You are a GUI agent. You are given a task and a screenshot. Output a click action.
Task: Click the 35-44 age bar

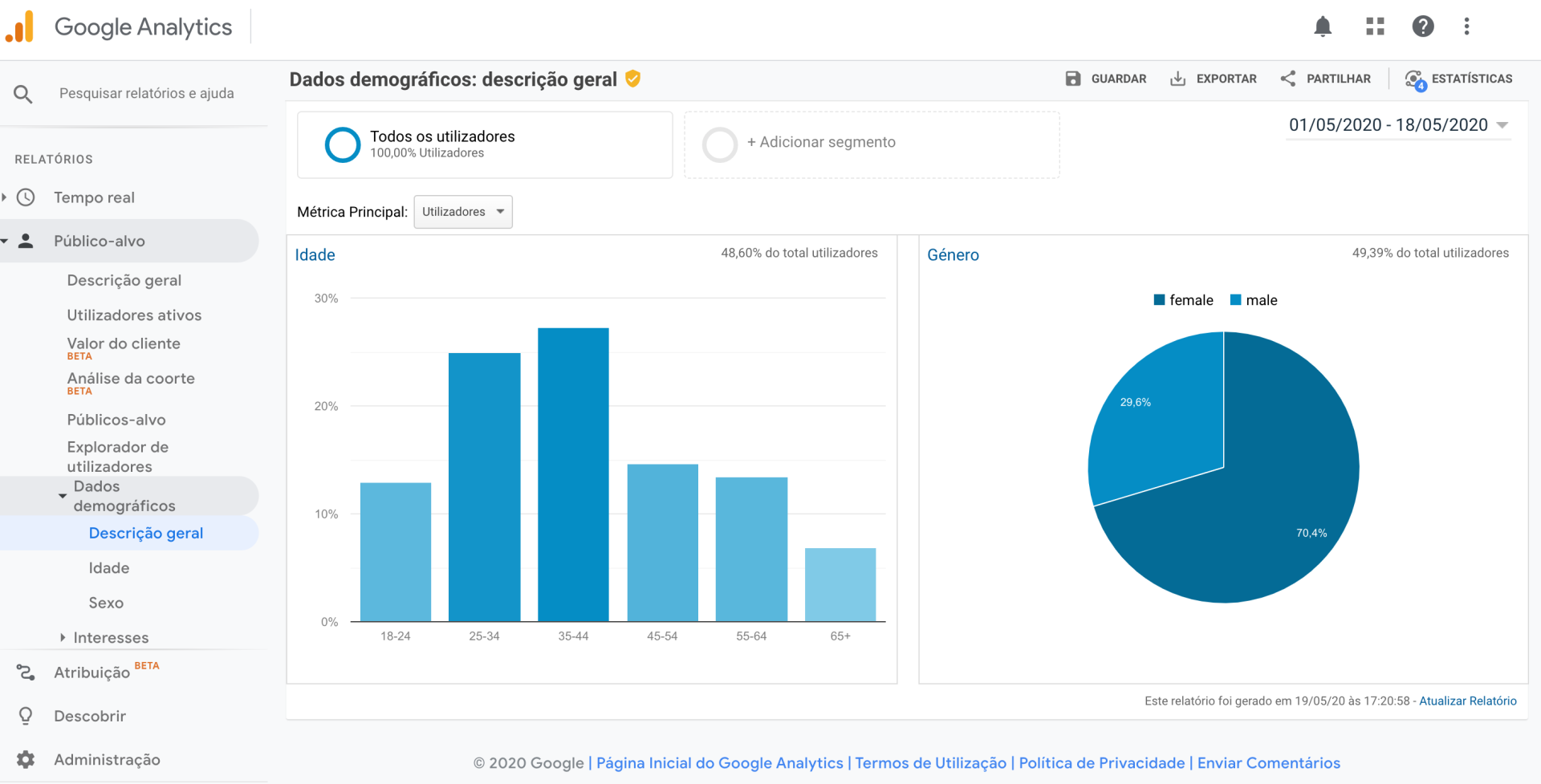click(x=573, y=474)
